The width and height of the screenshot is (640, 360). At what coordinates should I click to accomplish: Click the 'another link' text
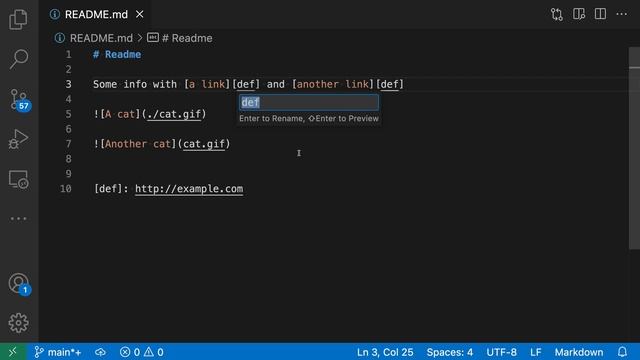coord(333,84)
